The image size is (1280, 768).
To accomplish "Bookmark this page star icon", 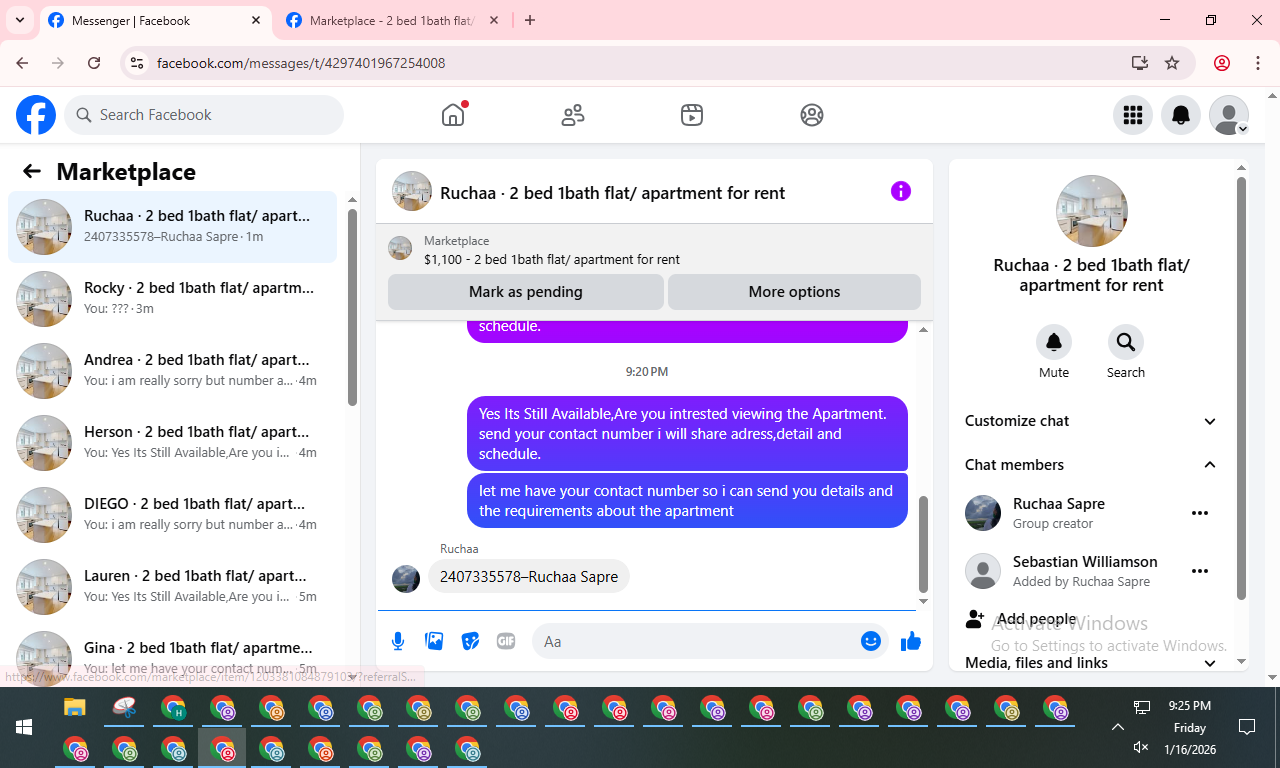I will [x=1172, y=63].
